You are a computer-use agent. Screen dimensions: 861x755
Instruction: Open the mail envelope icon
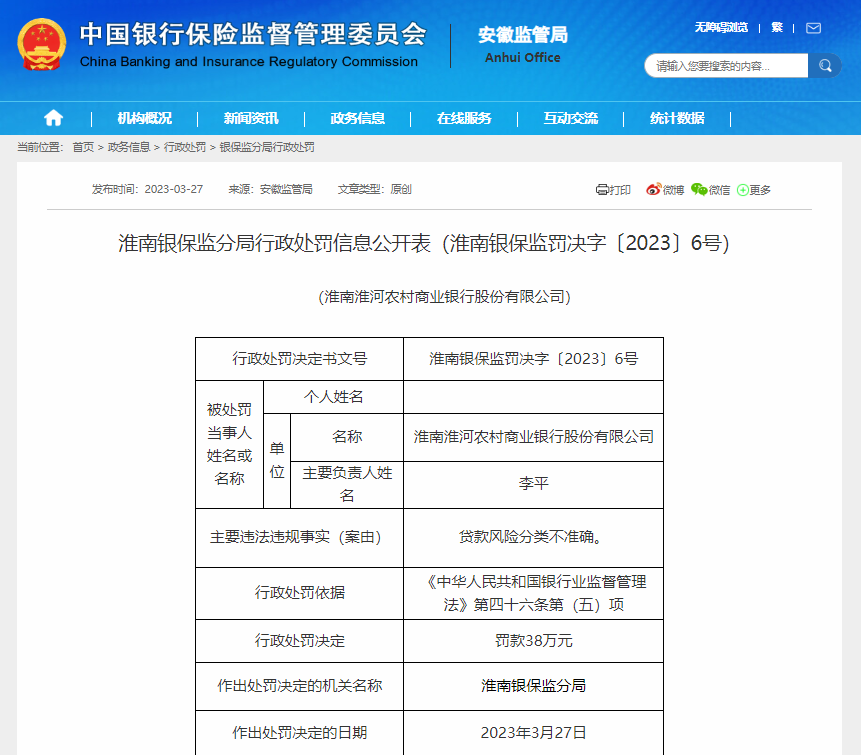click(813, 28)
